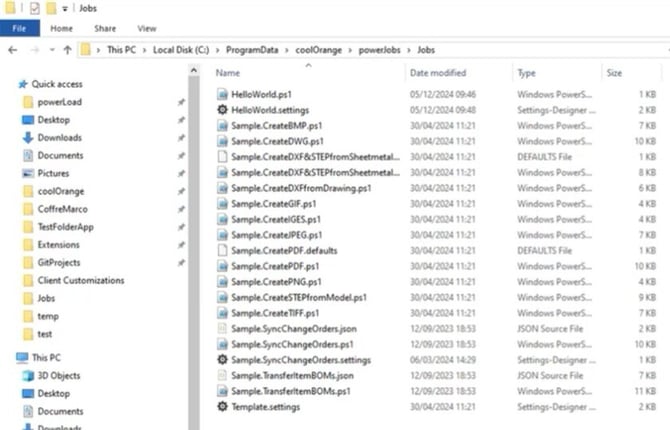Open Pictures in Quick access
The height and width of the screenshot is (430, 670).
[53, 174]
